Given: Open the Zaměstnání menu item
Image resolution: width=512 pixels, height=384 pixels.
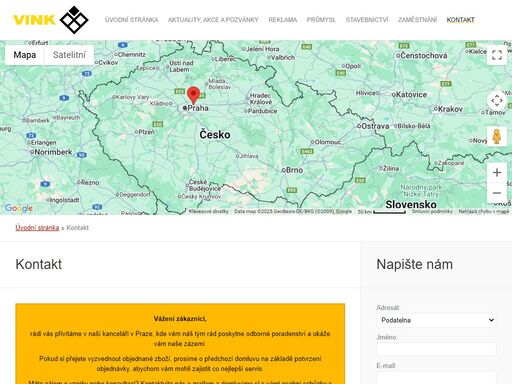Looking at the screenshot, I should 417,20.
